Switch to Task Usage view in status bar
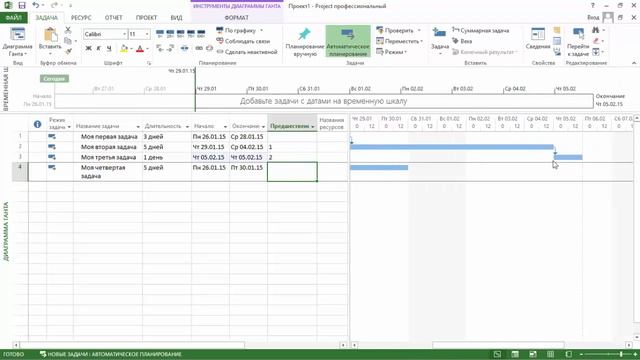The height and width of the screenshot is (360, 640). 515,354
